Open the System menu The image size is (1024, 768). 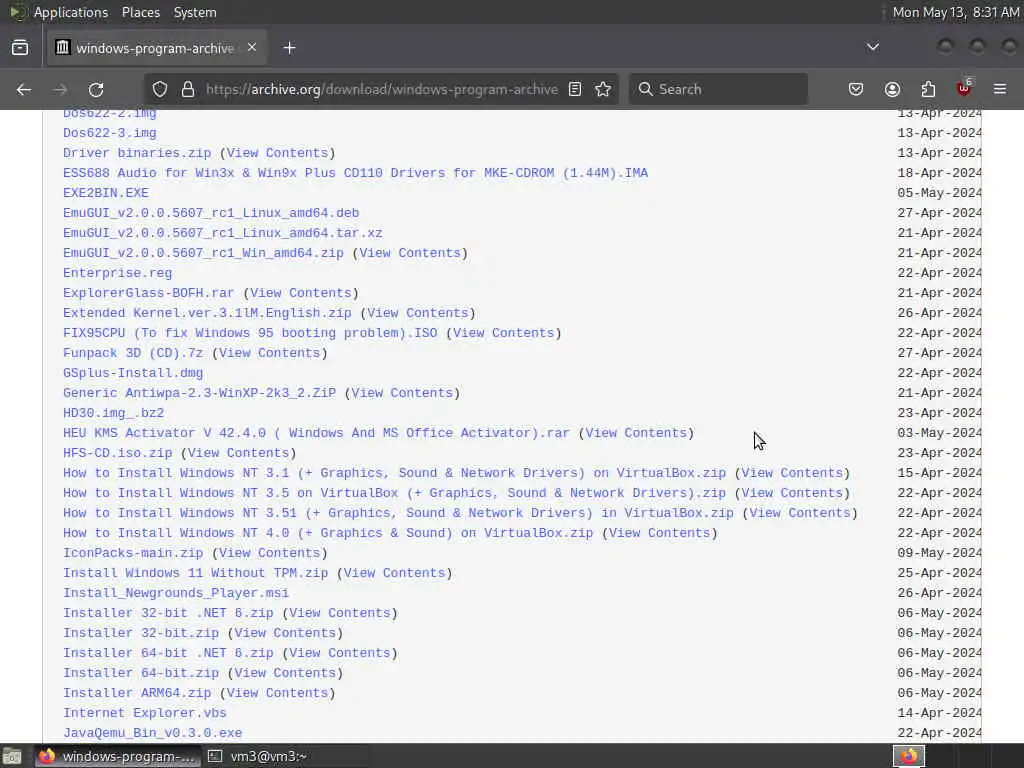tap(195, 12)
